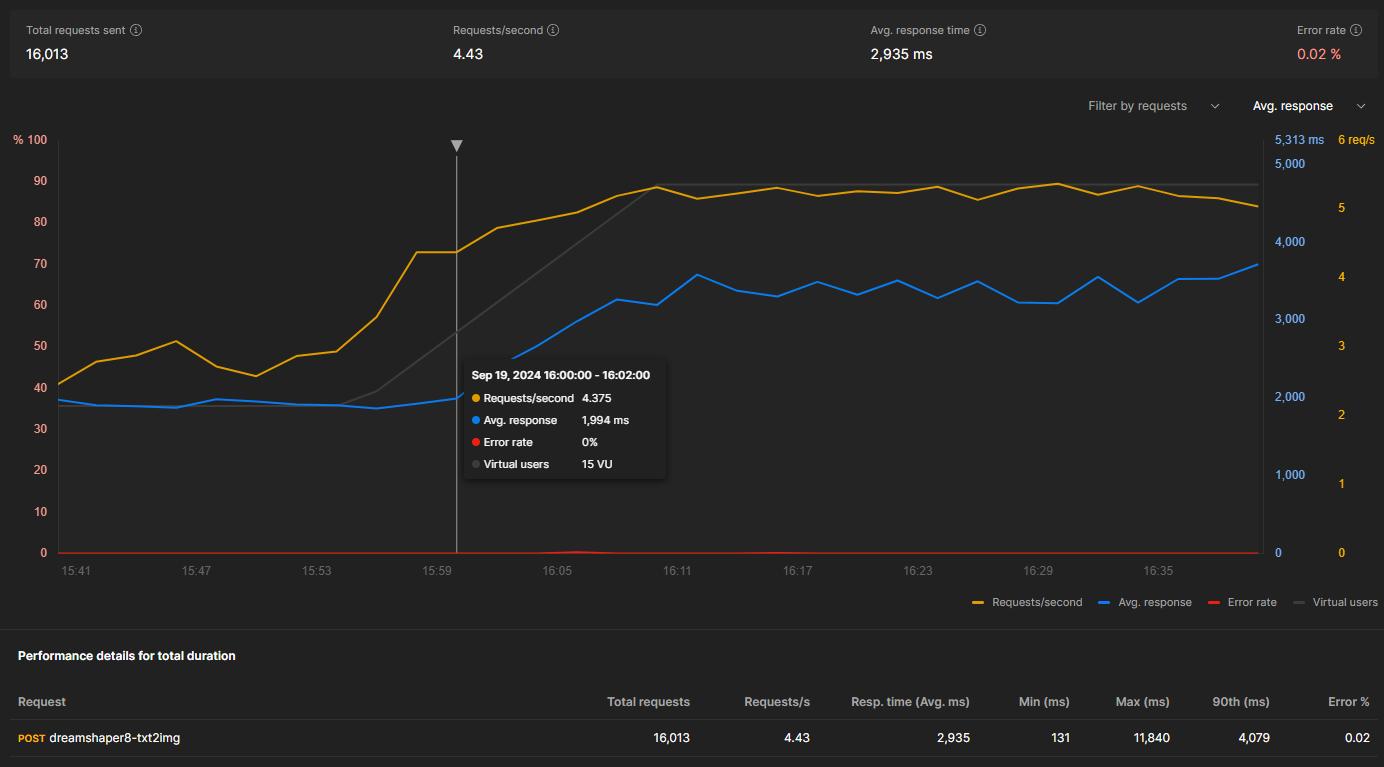Click the 16:17 time axis label
The height and width of the screenshot is (767, 1384).
click(x=797, y=571)
